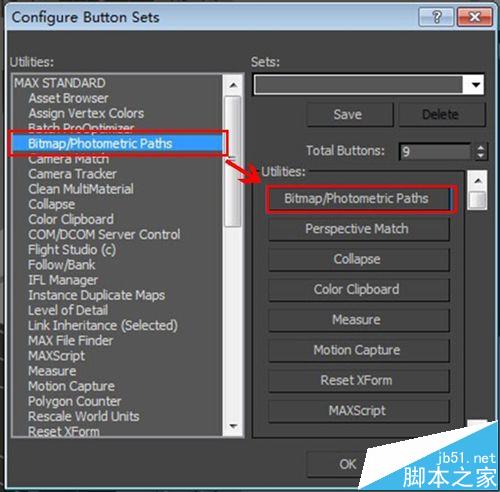
Task: Select Level of Detail in list
Action: (x=68, y=311)
